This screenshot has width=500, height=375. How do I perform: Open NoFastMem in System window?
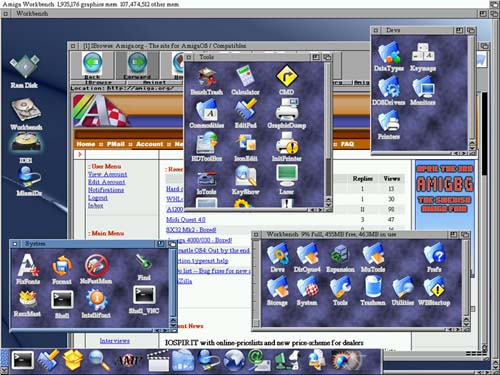96,269
